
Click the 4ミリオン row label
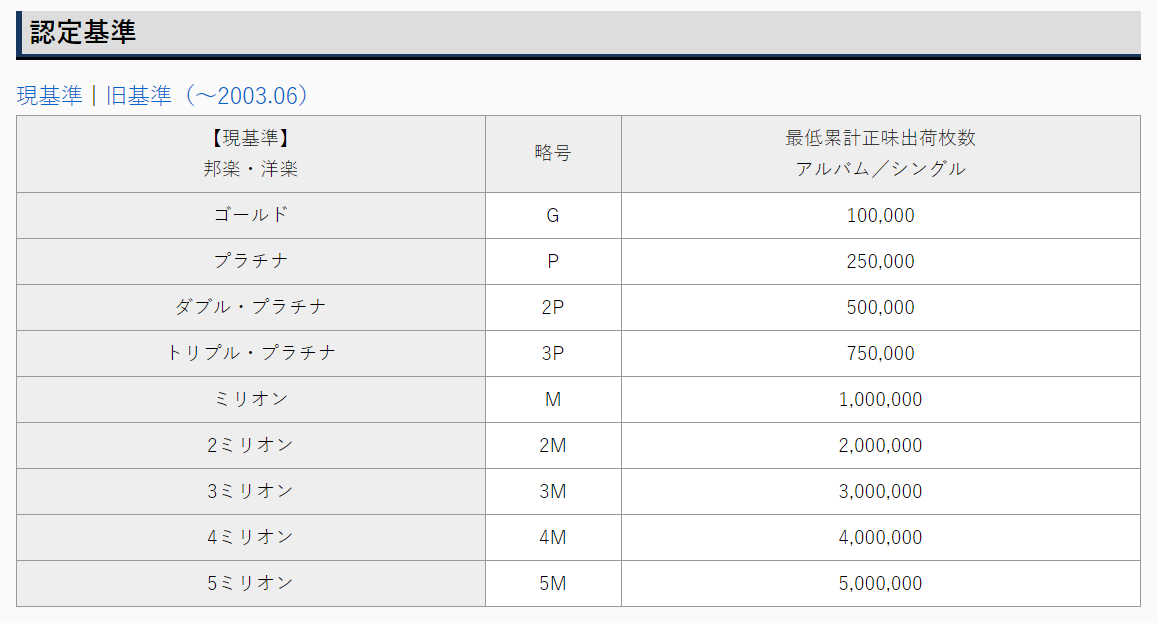point(251,537)
